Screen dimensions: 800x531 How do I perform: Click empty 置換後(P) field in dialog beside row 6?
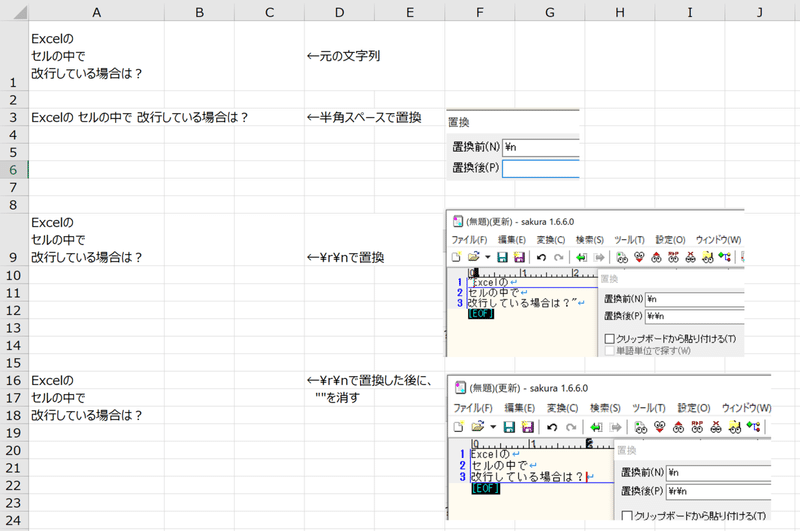tap(541, 168)
